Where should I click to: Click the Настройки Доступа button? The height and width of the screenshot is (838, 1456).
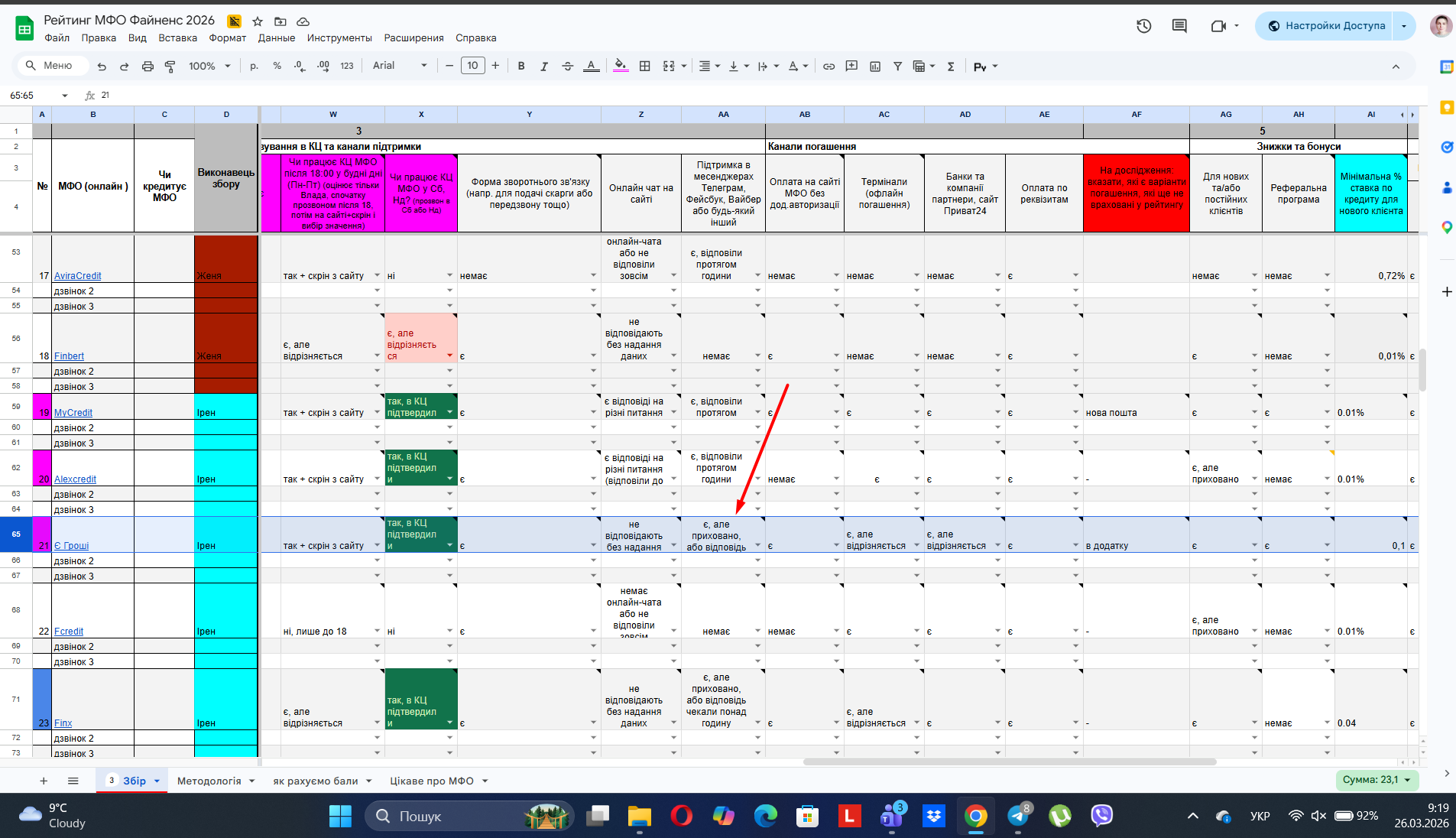(1326, 26)
